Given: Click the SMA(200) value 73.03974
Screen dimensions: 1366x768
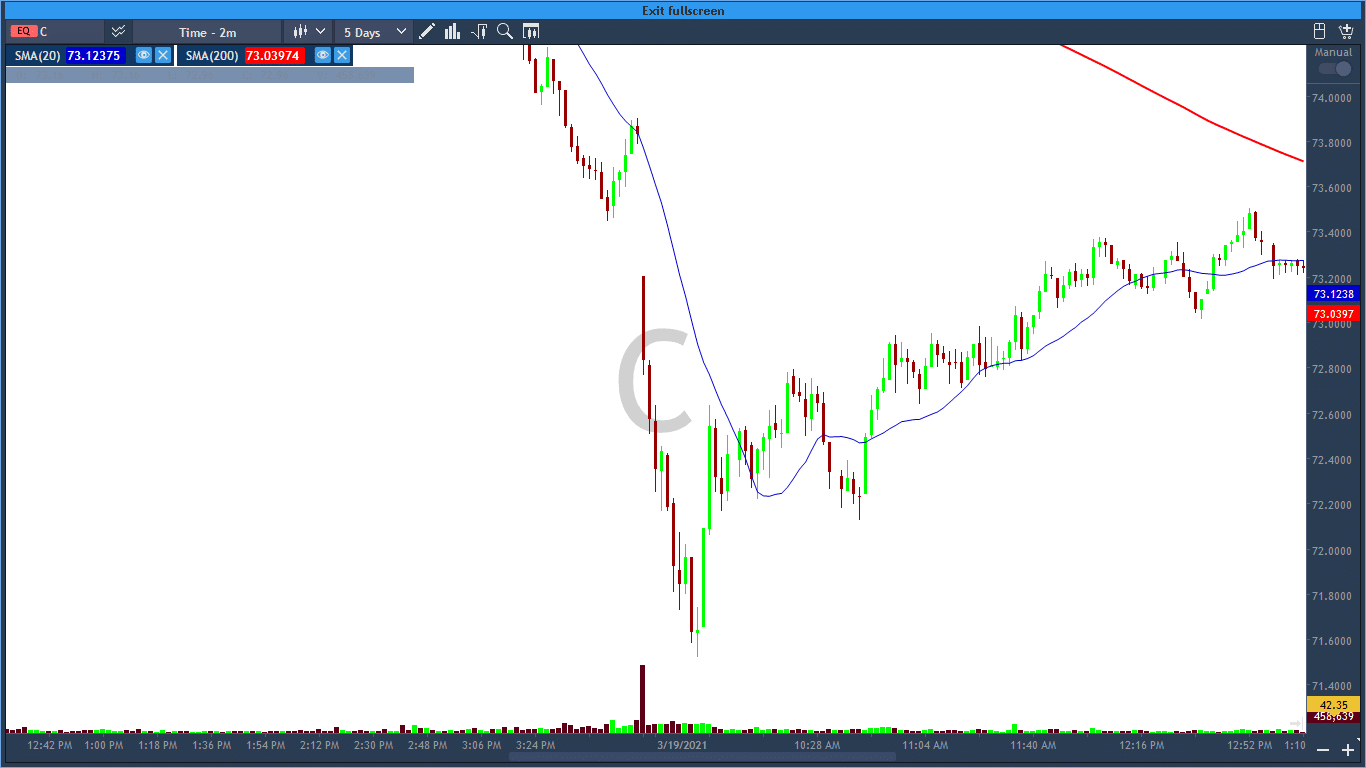Looking at the screenshot, I should [273, 56].
